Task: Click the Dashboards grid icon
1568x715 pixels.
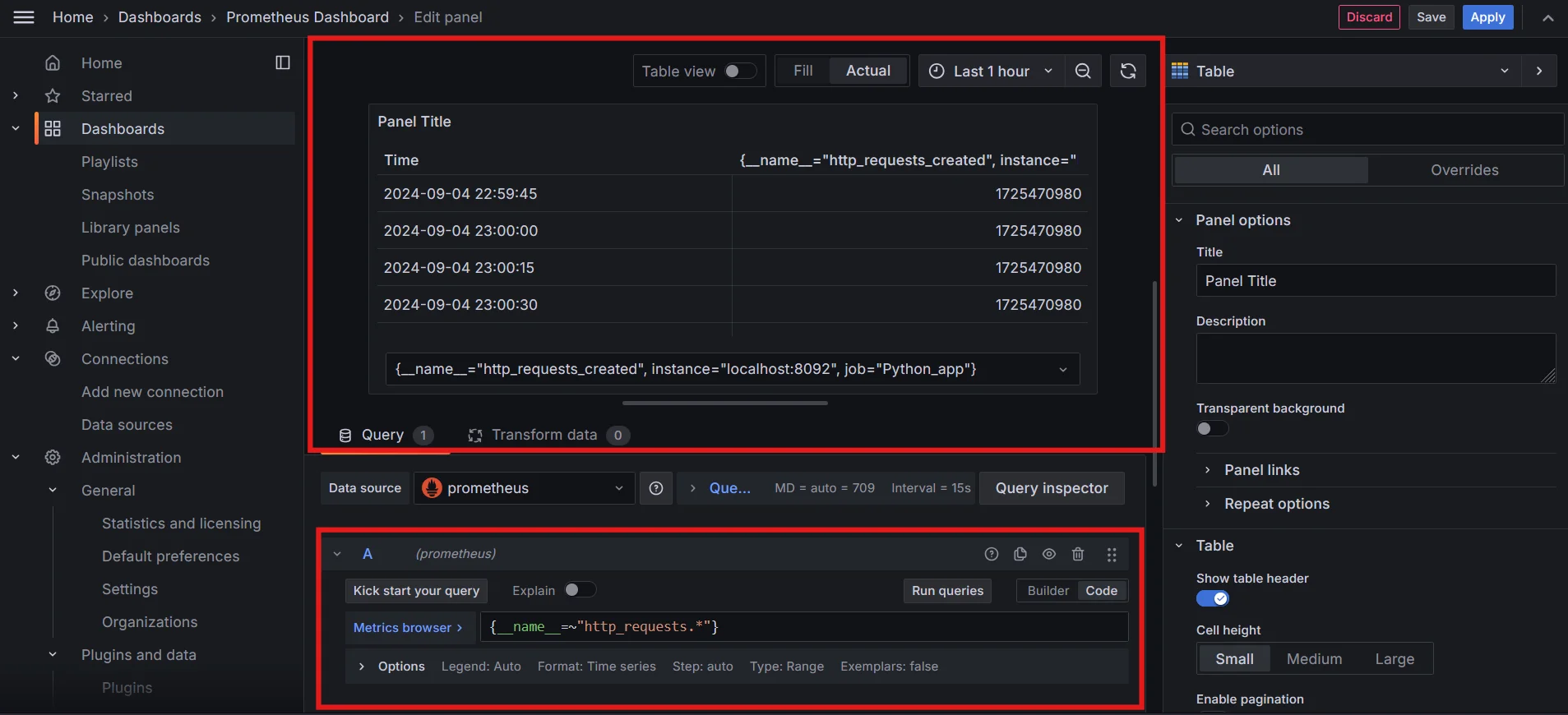Action: (53, 129)
